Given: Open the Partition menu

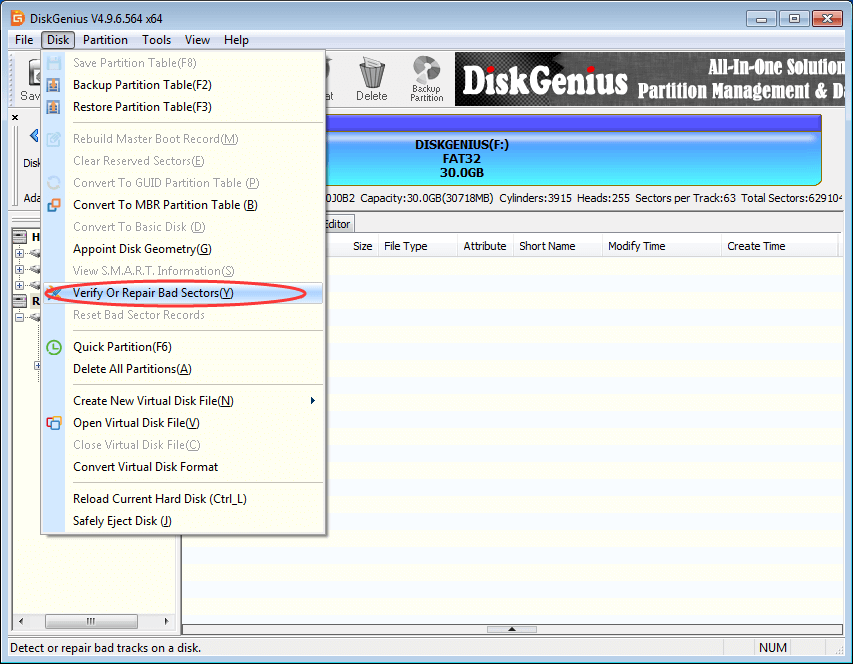Looking at the screenshot, I should click(x=105, y=40).
